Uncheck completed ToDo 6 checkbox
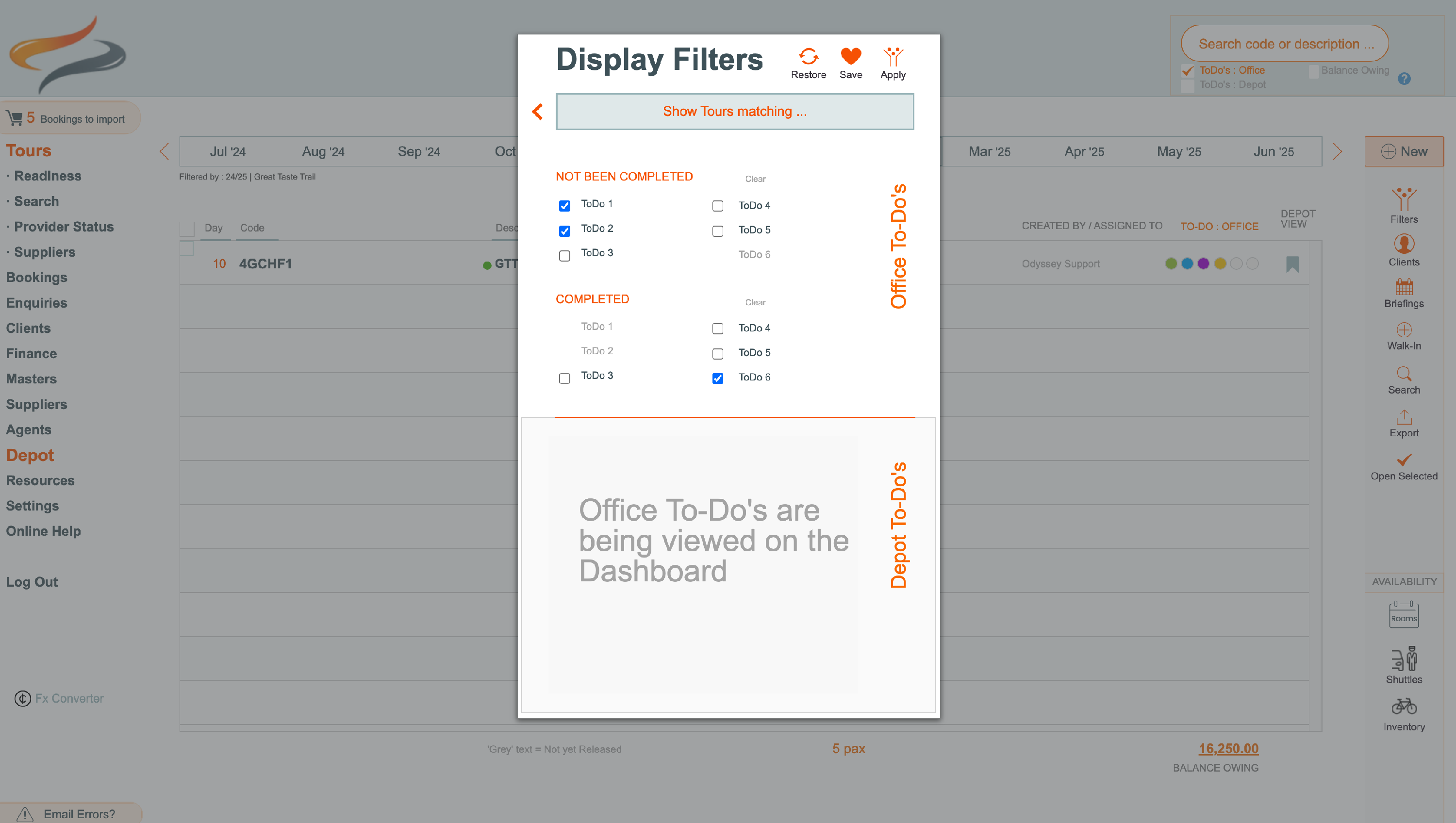 (x=717, y=378)
